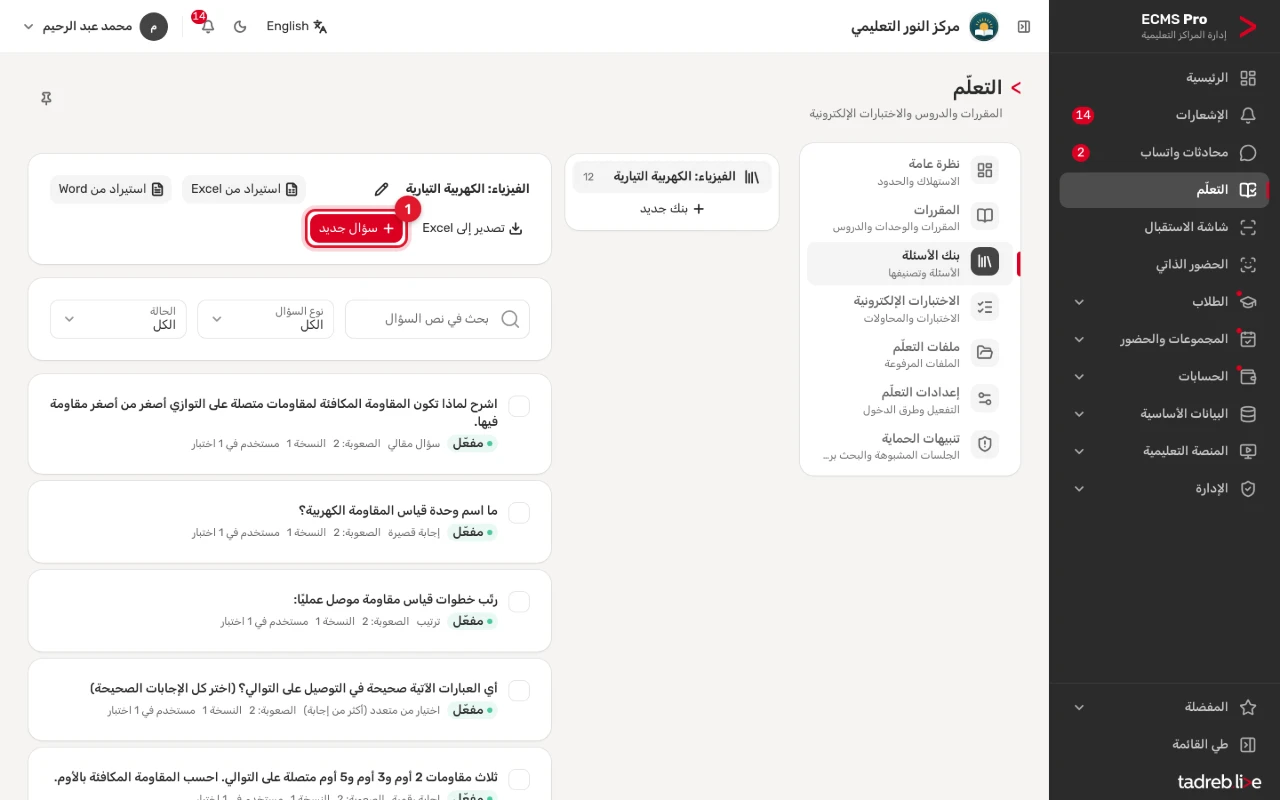Click the ECMS Pro logo icon
1280x800 pixels.
pyautogui.click(x=1247, y=27)
